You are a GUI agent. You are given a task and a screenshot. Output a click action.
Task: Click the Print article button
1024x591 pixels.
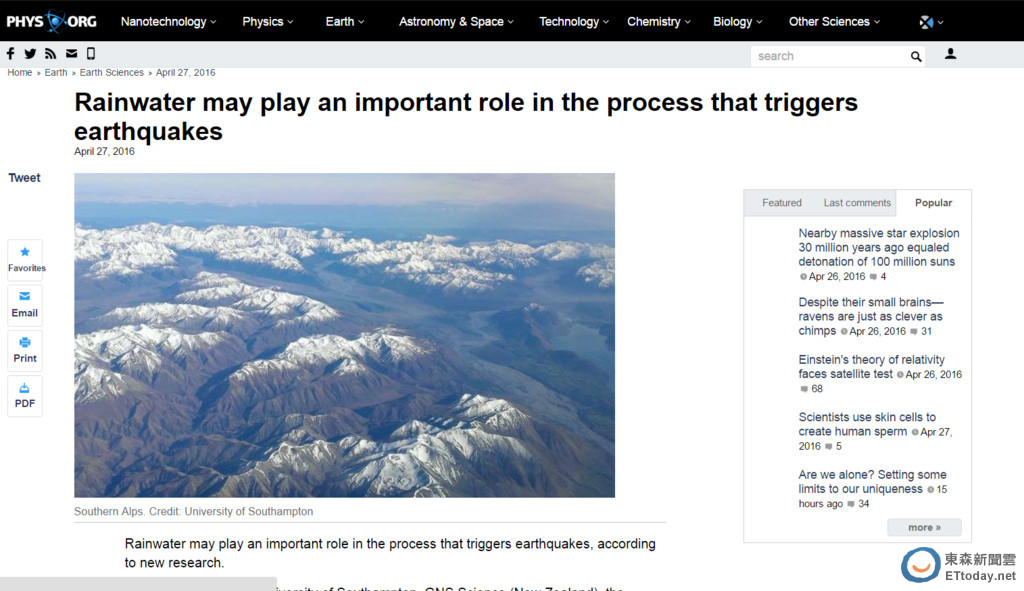[25, 349]
